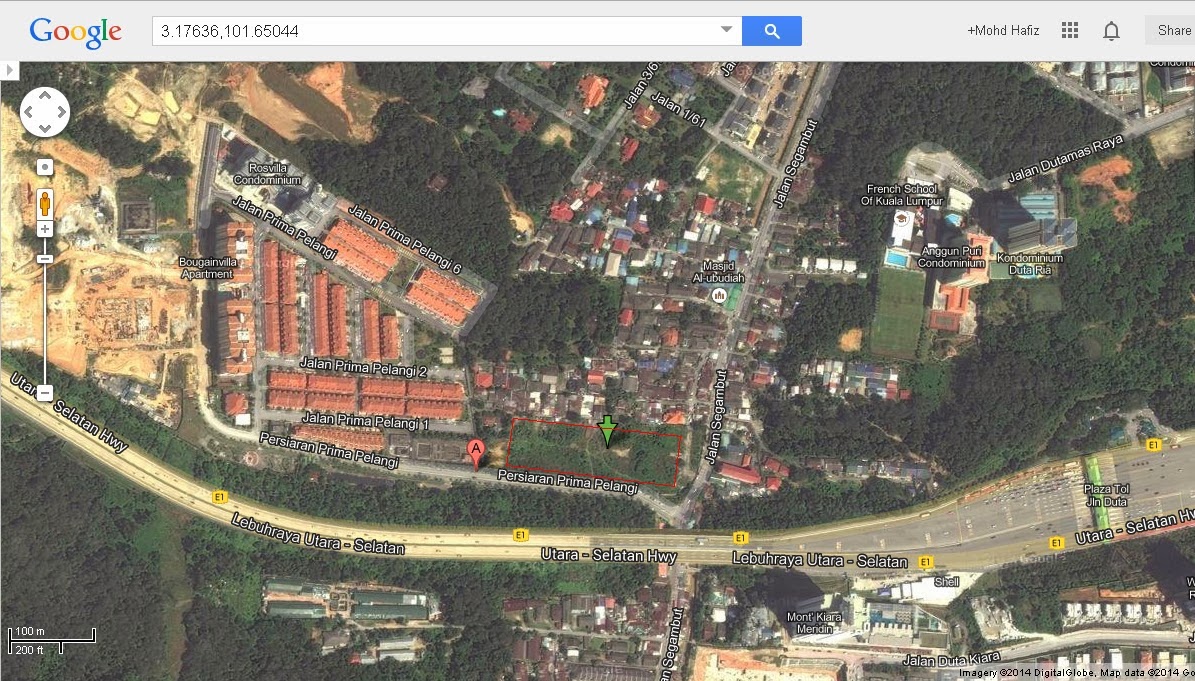Select the green arrow destination marker

tap(606, 431)
